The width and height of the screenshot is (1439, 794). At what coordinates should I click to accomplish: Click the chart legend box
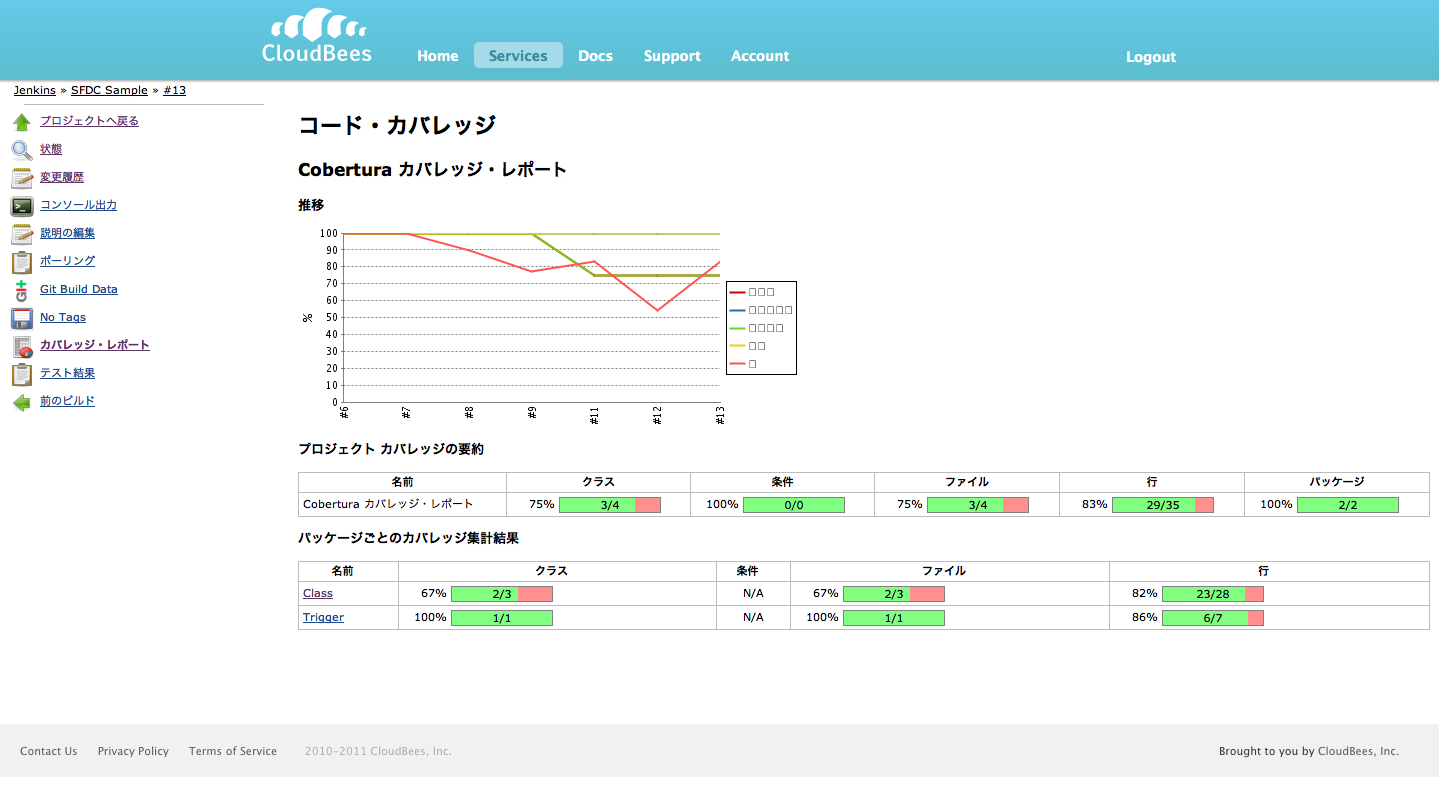[761, 328]
